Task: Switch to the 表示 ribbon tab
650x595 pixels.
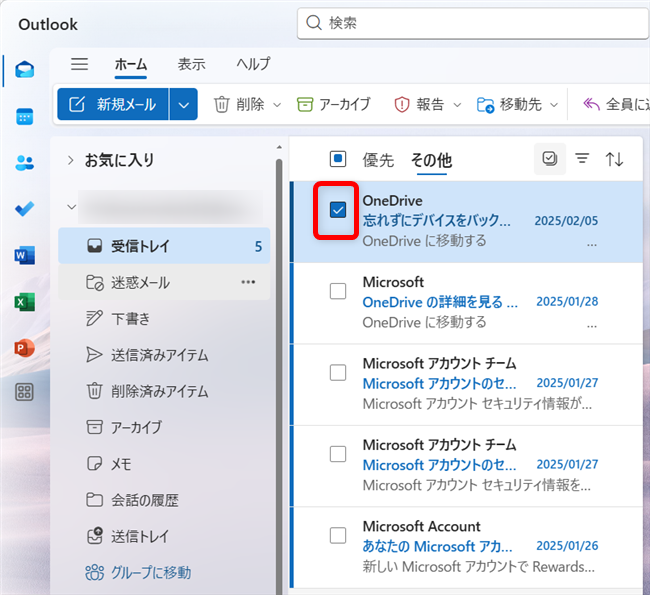Action: 191,64
